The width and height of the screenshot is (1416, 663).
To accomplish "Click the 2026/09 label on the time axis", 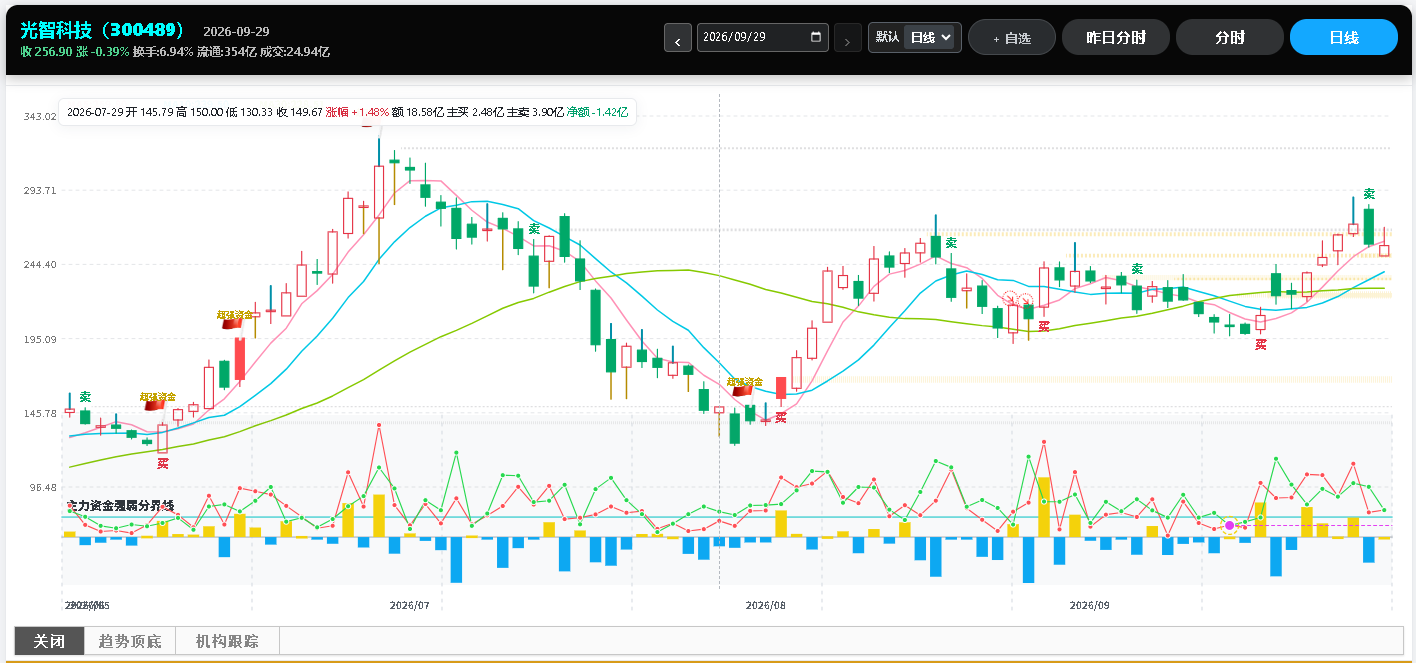I will 1090,605.
